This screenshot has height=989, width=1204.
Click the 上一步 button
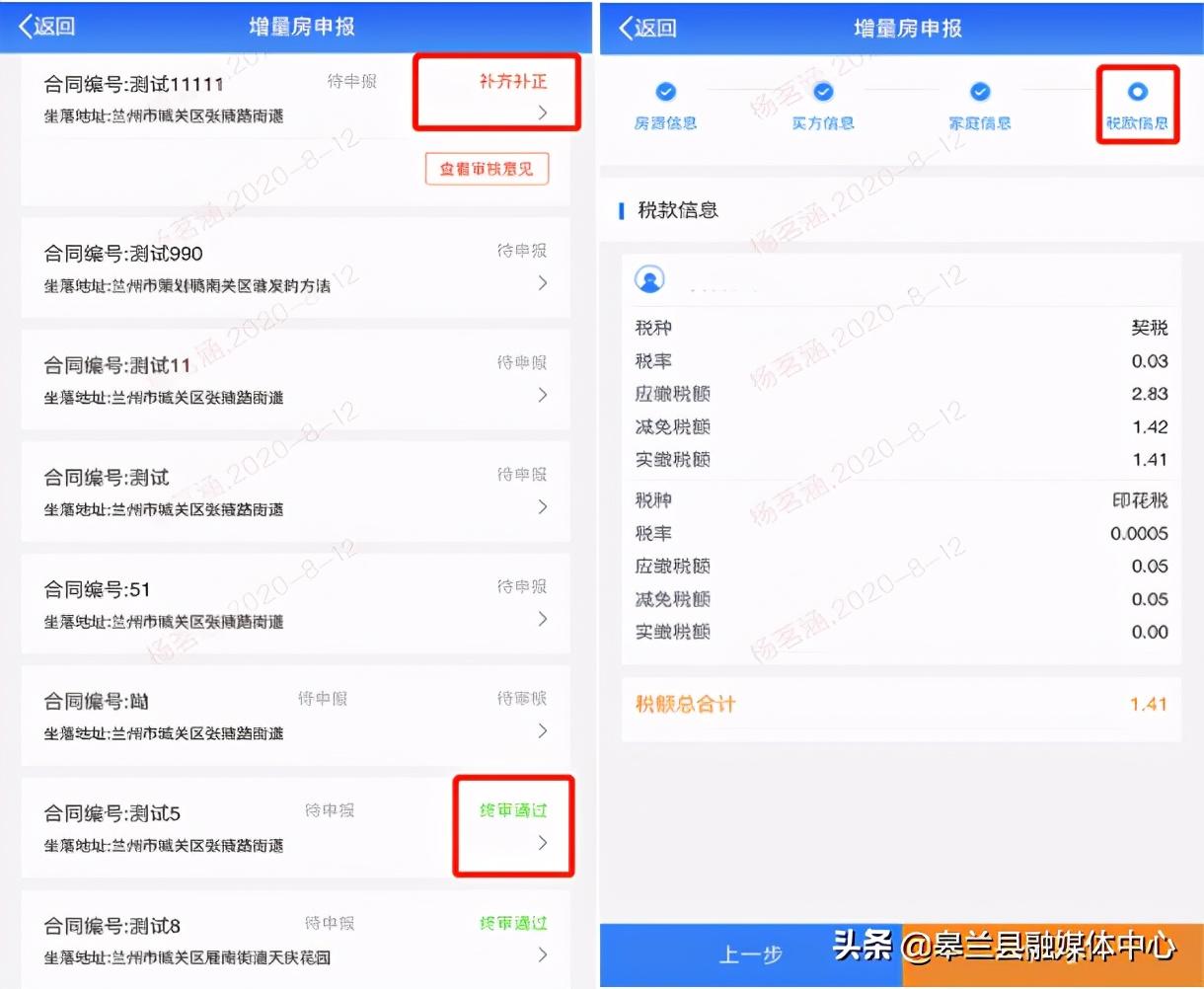pos(751,954)
